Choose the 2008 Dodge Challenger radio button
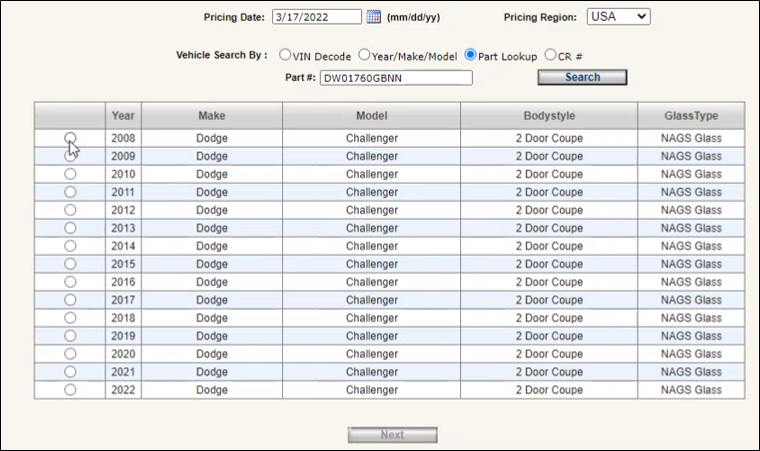 (70, 138)
